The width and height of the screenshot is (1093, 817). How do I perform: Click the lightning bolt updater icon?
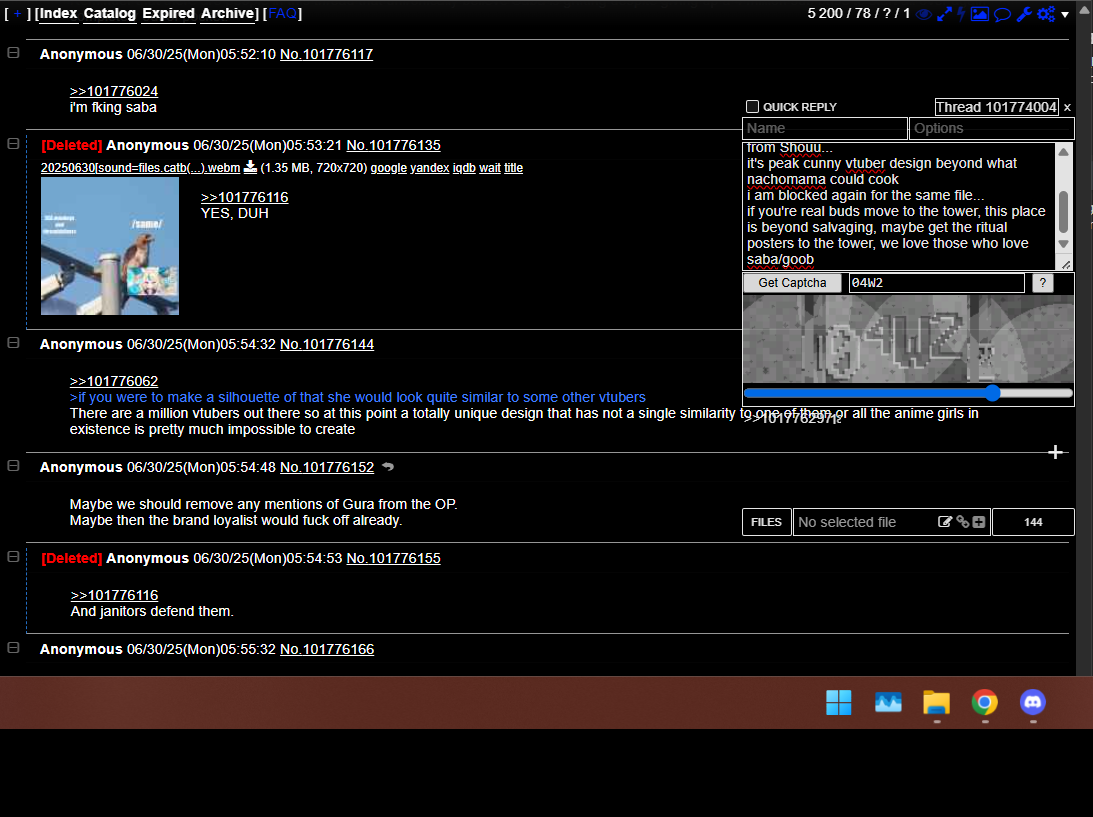click(x=961, y=14)
